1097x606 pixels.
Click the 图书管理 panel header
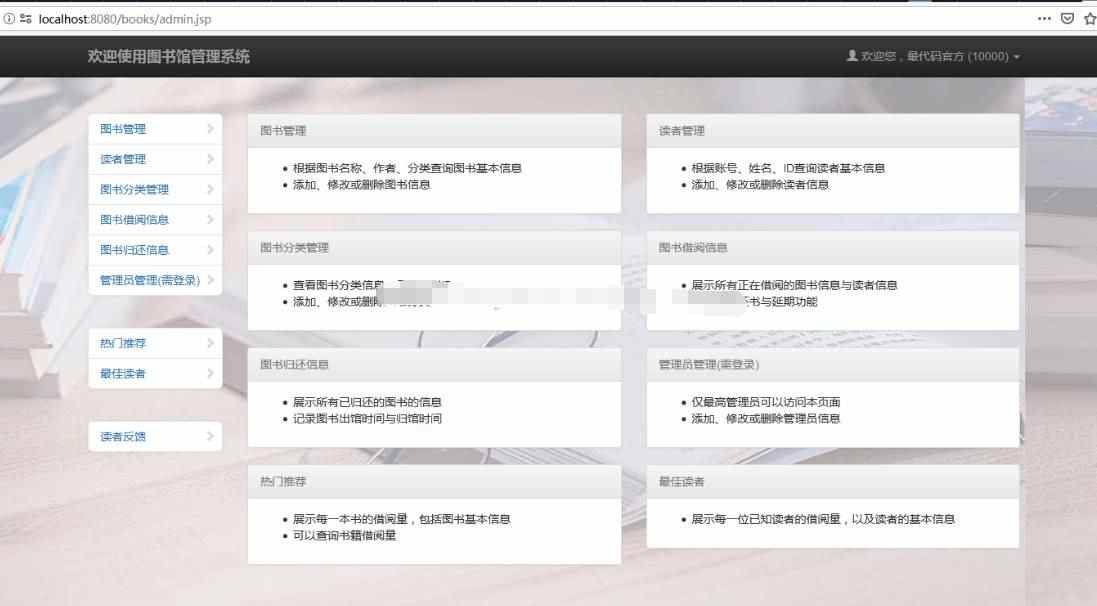tap(434, 131)
